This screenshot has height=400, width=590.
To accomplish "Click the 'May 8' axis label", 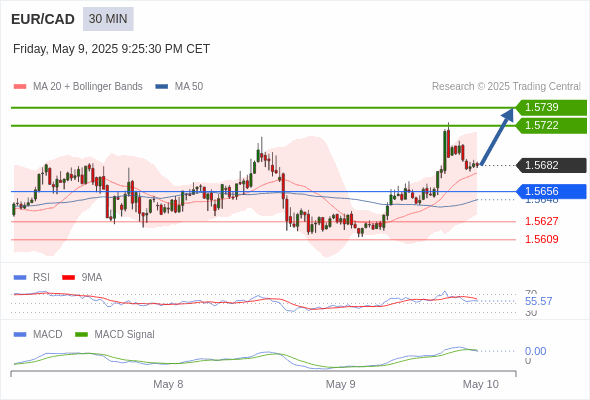I will click(x=168, y=384).
